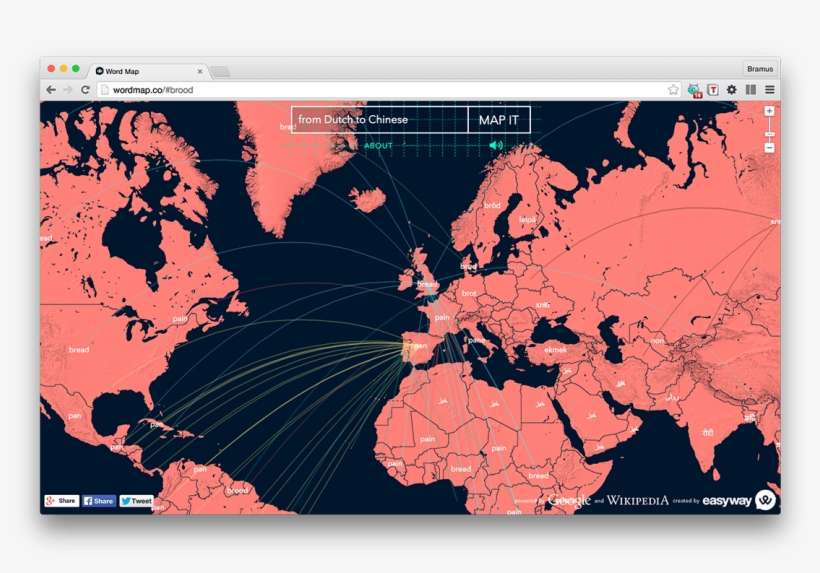The image size is (820, 573).
Task: Zoom out the map with minus button
Action: click(769, 148)
